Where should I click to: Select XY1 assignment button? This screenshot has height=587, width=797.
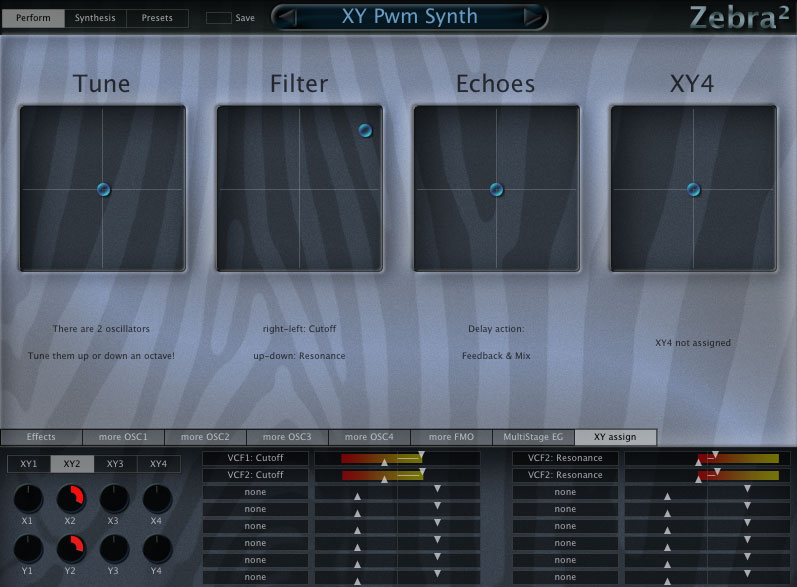(x=29, y=464)
